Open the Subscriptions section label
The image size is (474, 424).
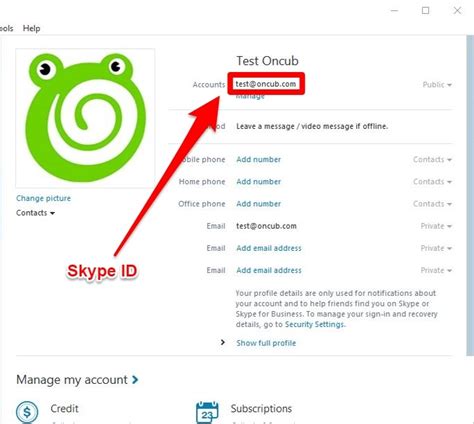coord(261,409)
